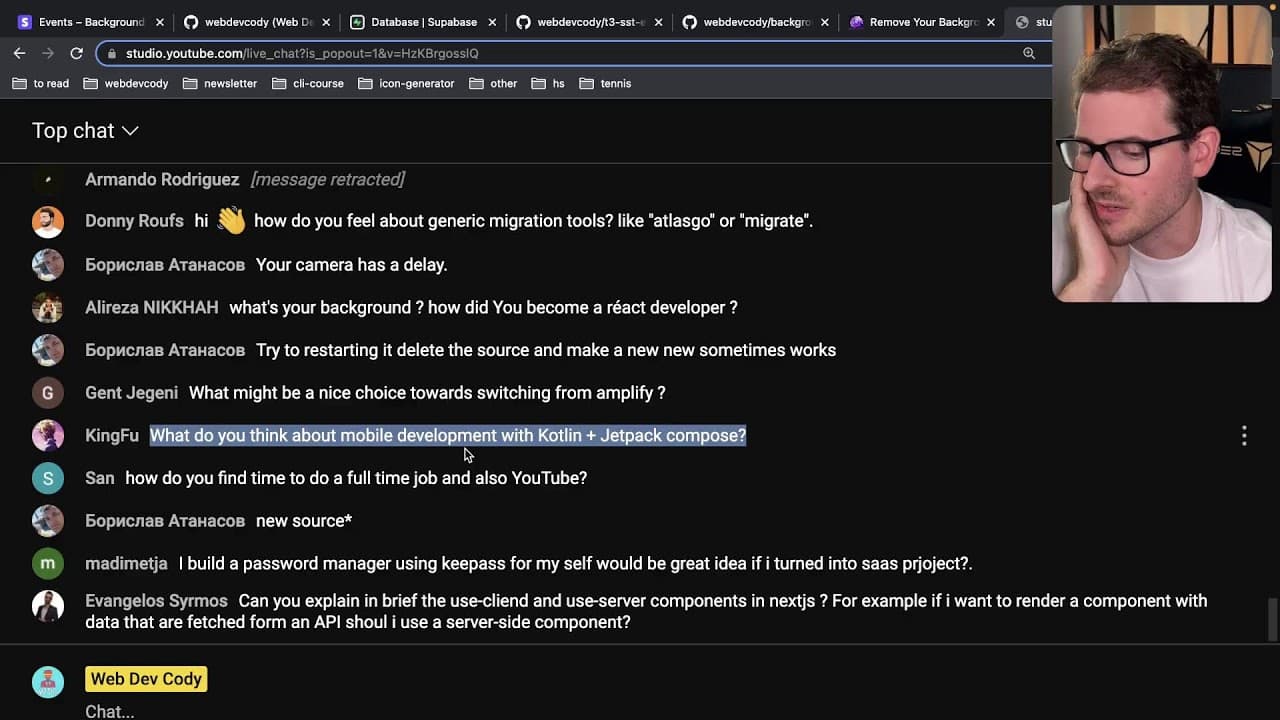
Task: Open the icon-generator bookmarks folder
Action: pos(406,84)
